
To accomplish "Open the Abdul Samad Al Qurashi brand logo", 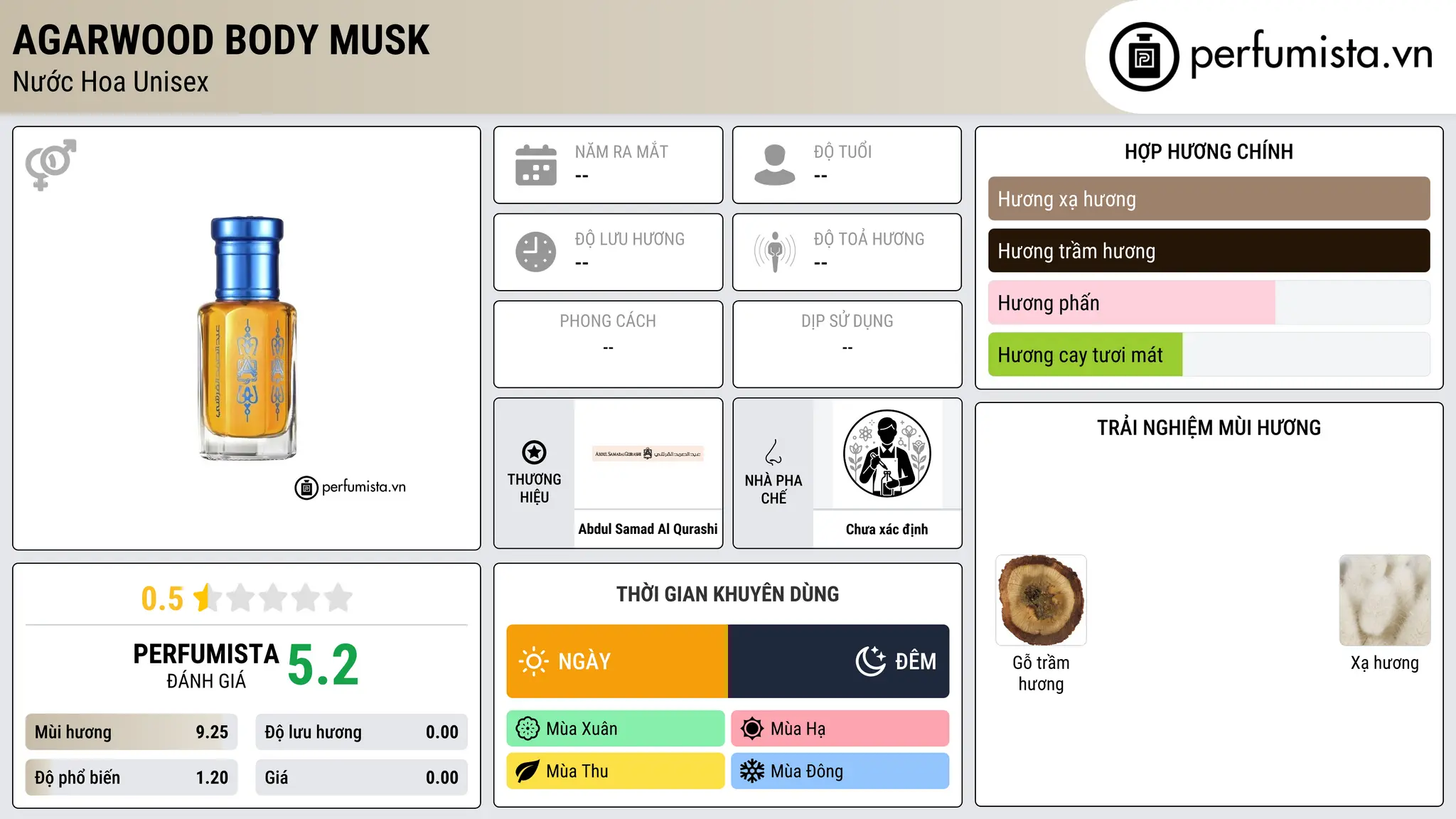I will tap(648, 454).
